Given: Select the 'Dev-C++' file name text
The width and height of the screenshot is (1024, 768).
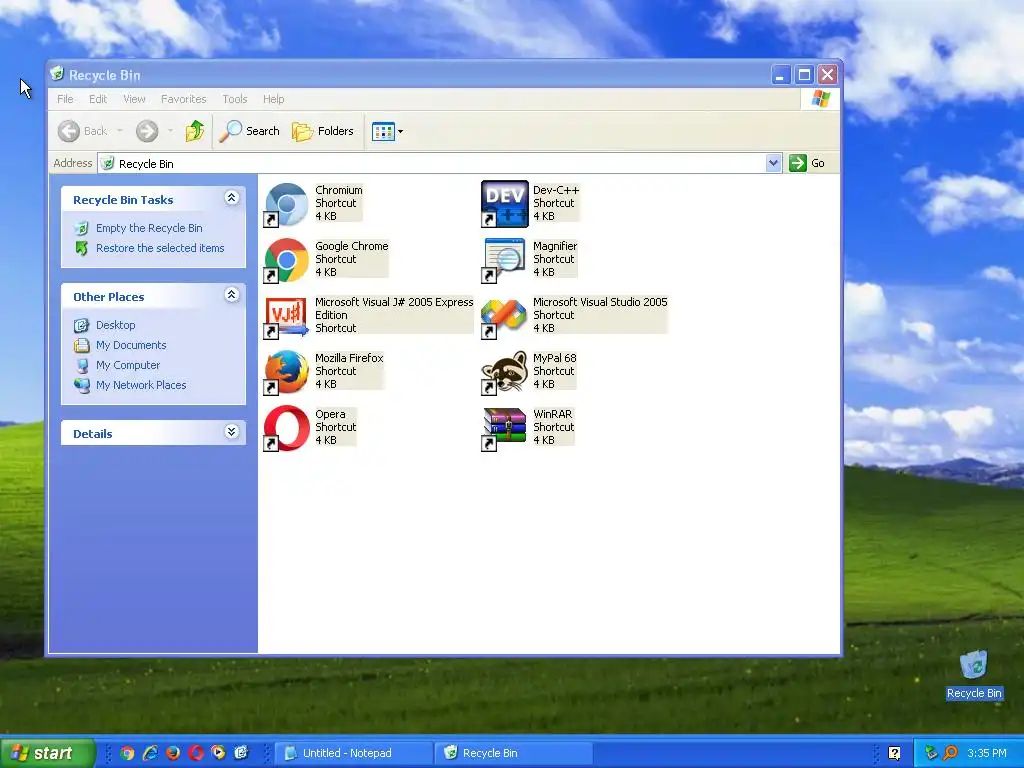Looking at the screenshot, I should 556,190.
